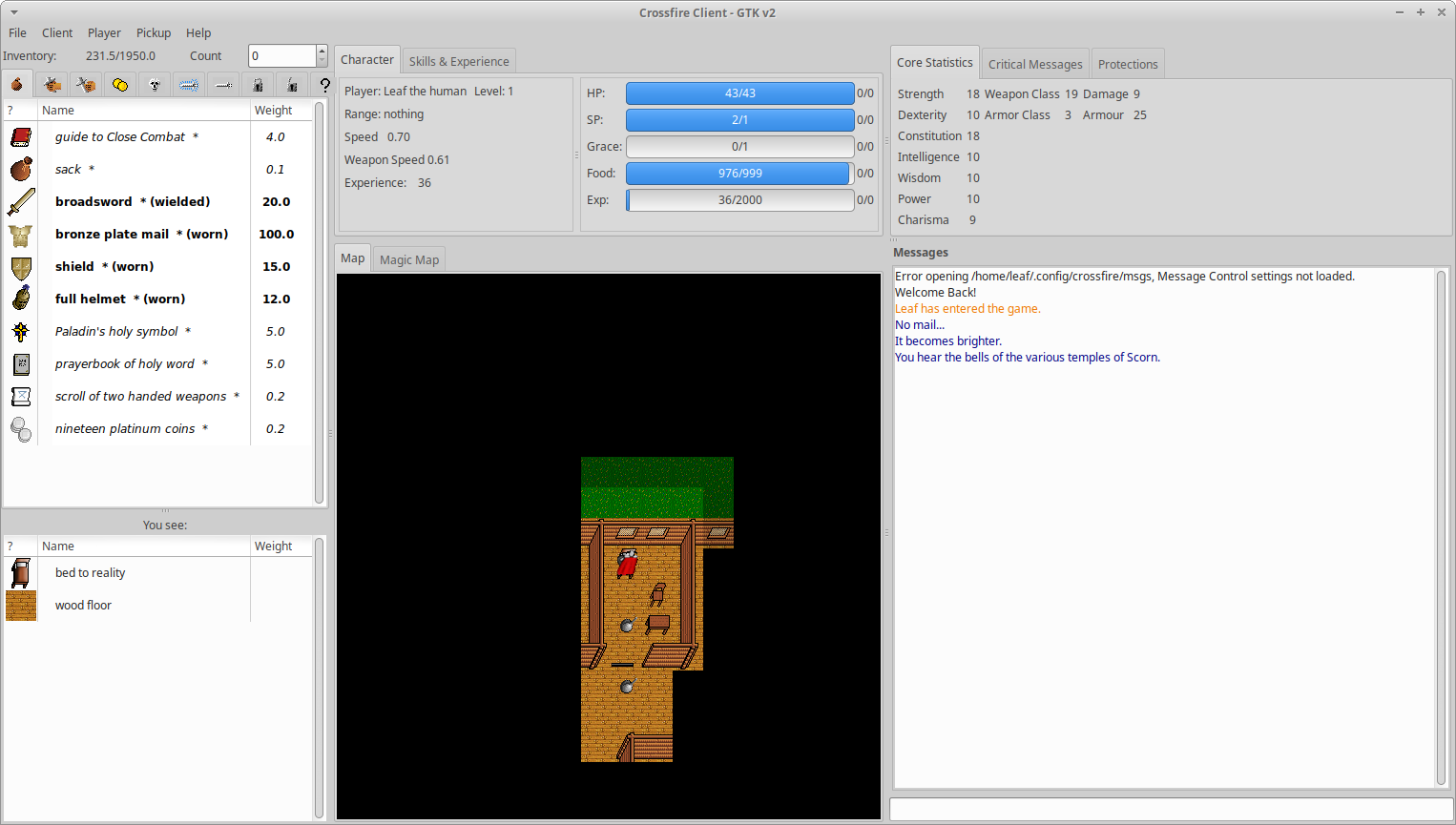Open the question mark inventory tab
1456x825 pixels.
pyautogui.click(x=324, y=85)
